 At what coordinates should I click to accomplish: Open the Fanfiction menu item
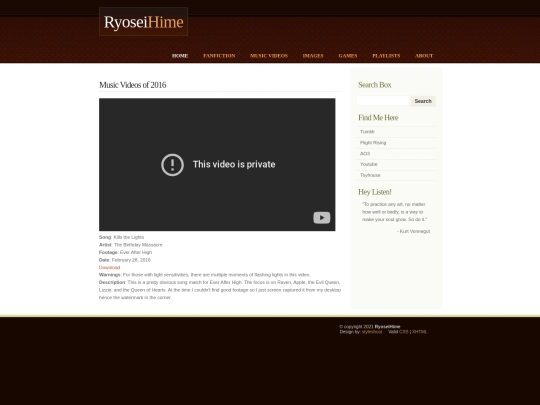click(219, 56)
